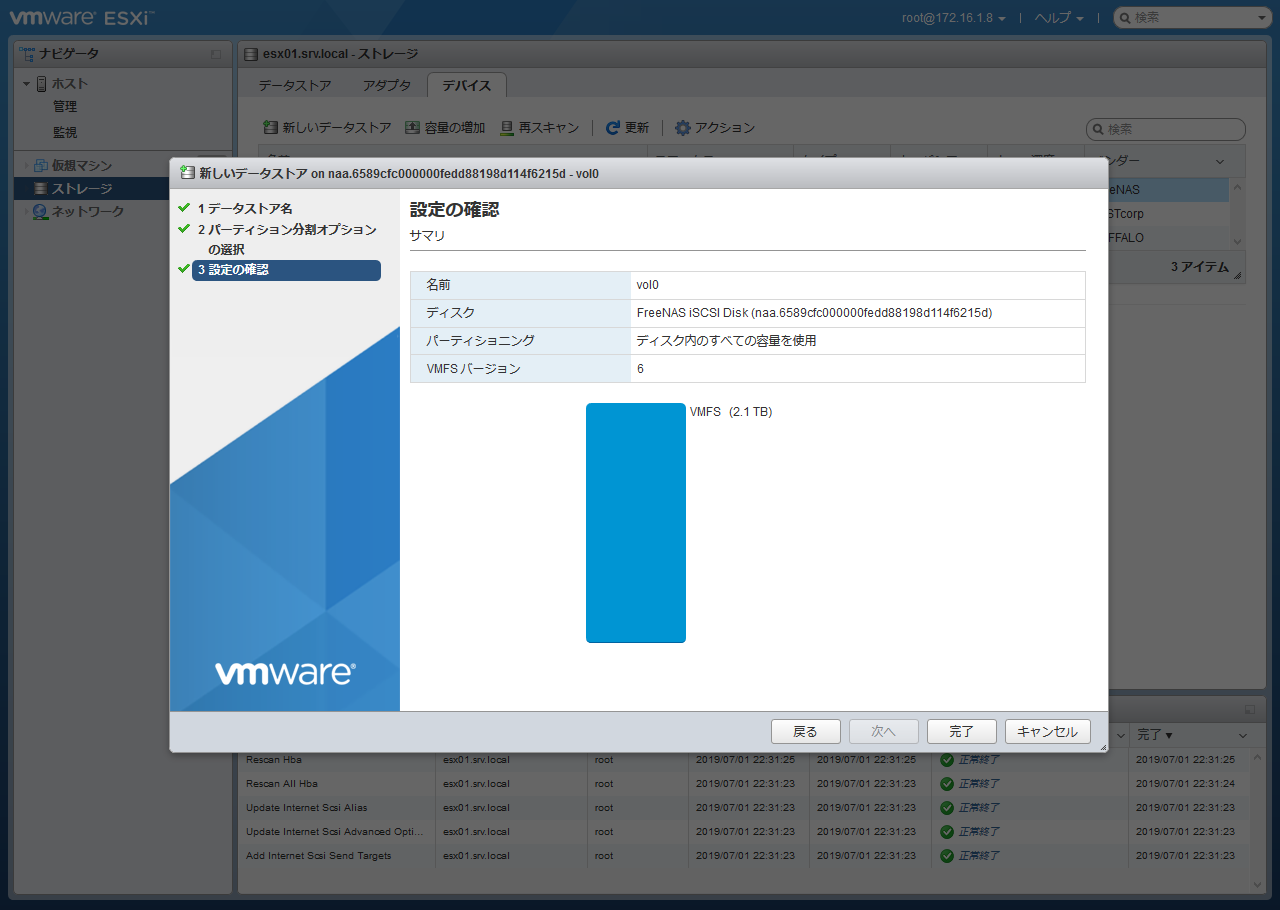Click the VMFS (2.1 TB) label
This screenshot has width=1280, height=910.
(731, 412)
